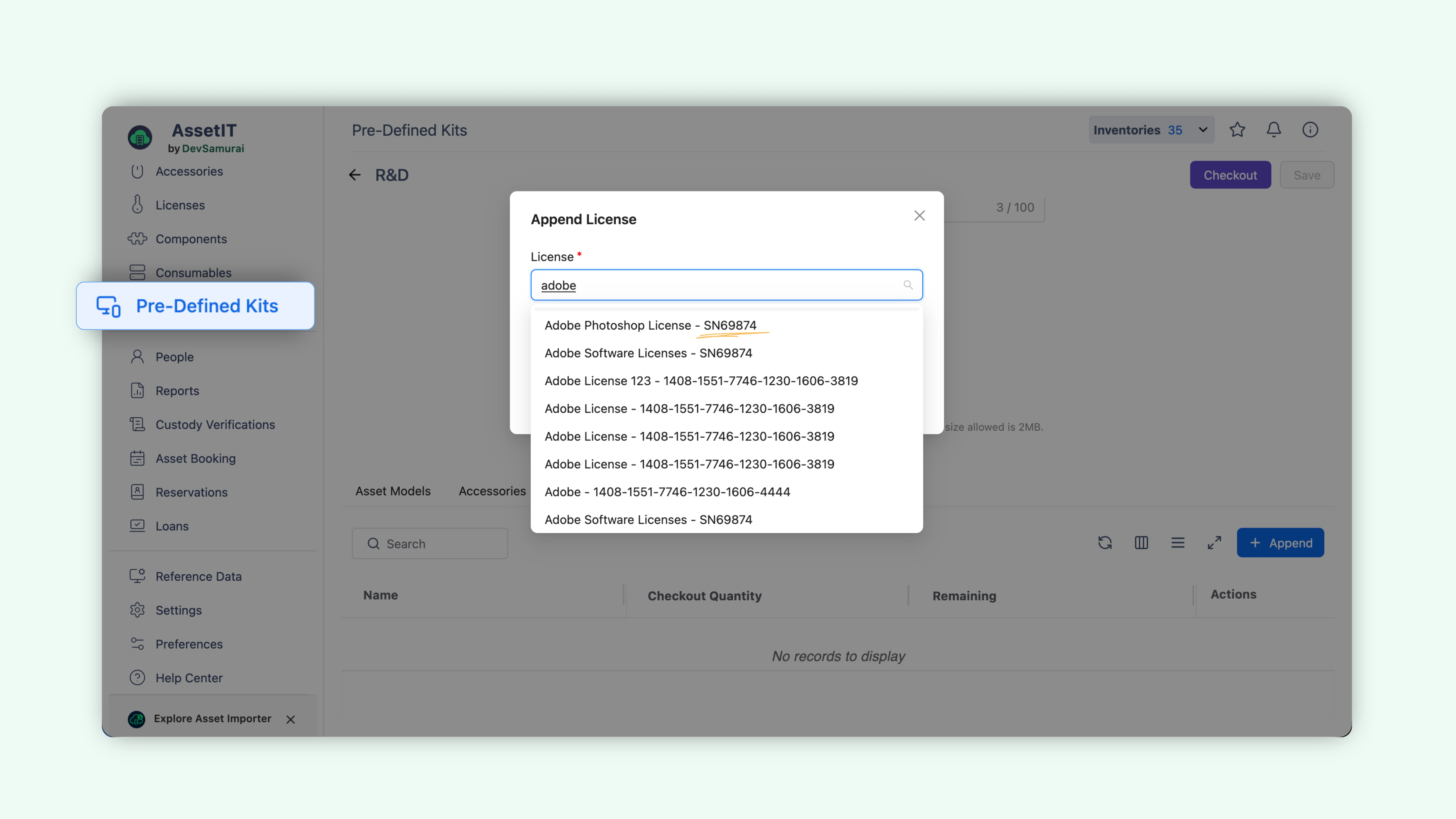Open the License search combo box
Viewport: 1456px width, 819px height.
[x=726, y=285]
